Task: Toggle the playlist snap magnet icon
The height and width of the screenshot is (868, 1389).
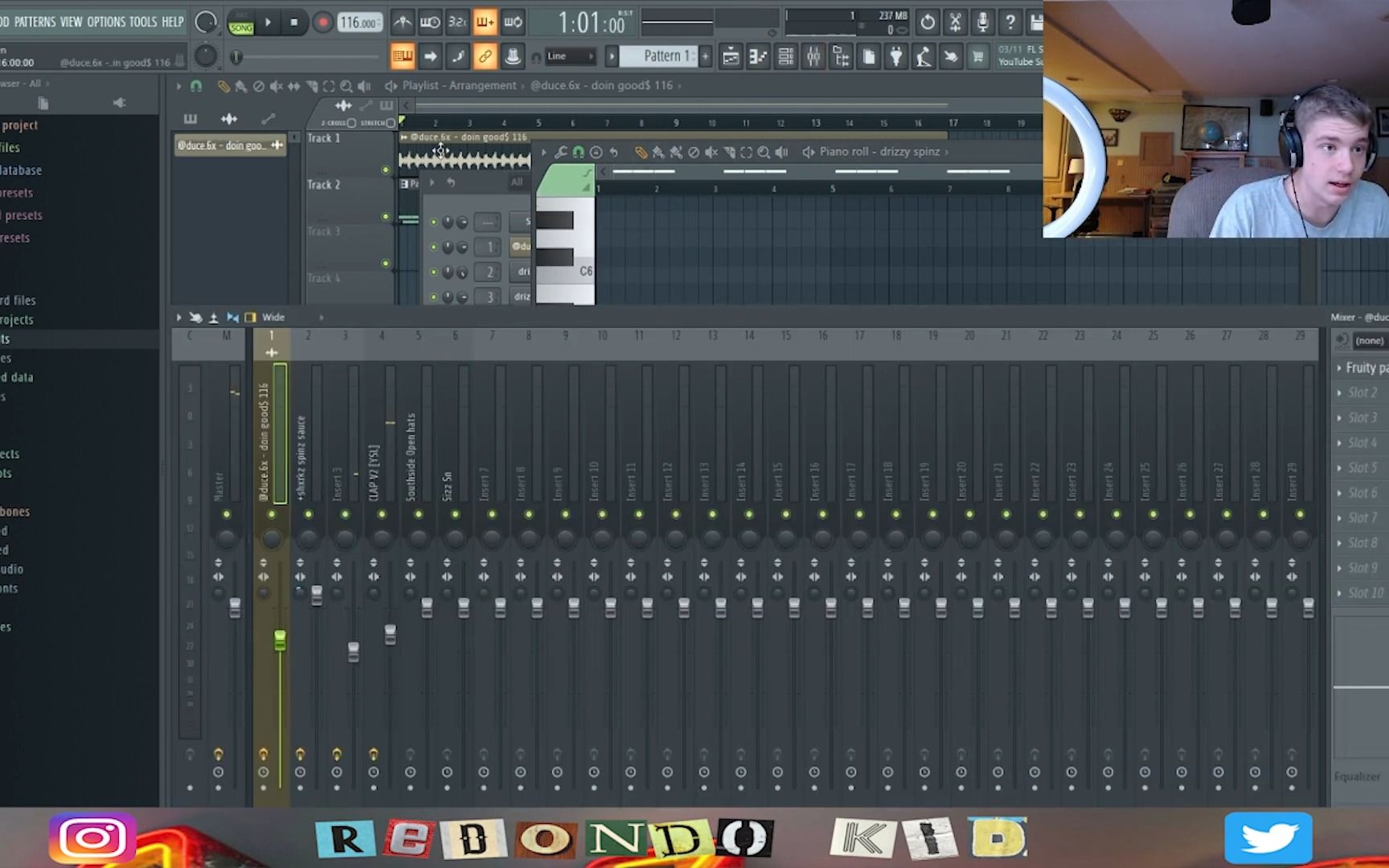Action: pos(195,85)
